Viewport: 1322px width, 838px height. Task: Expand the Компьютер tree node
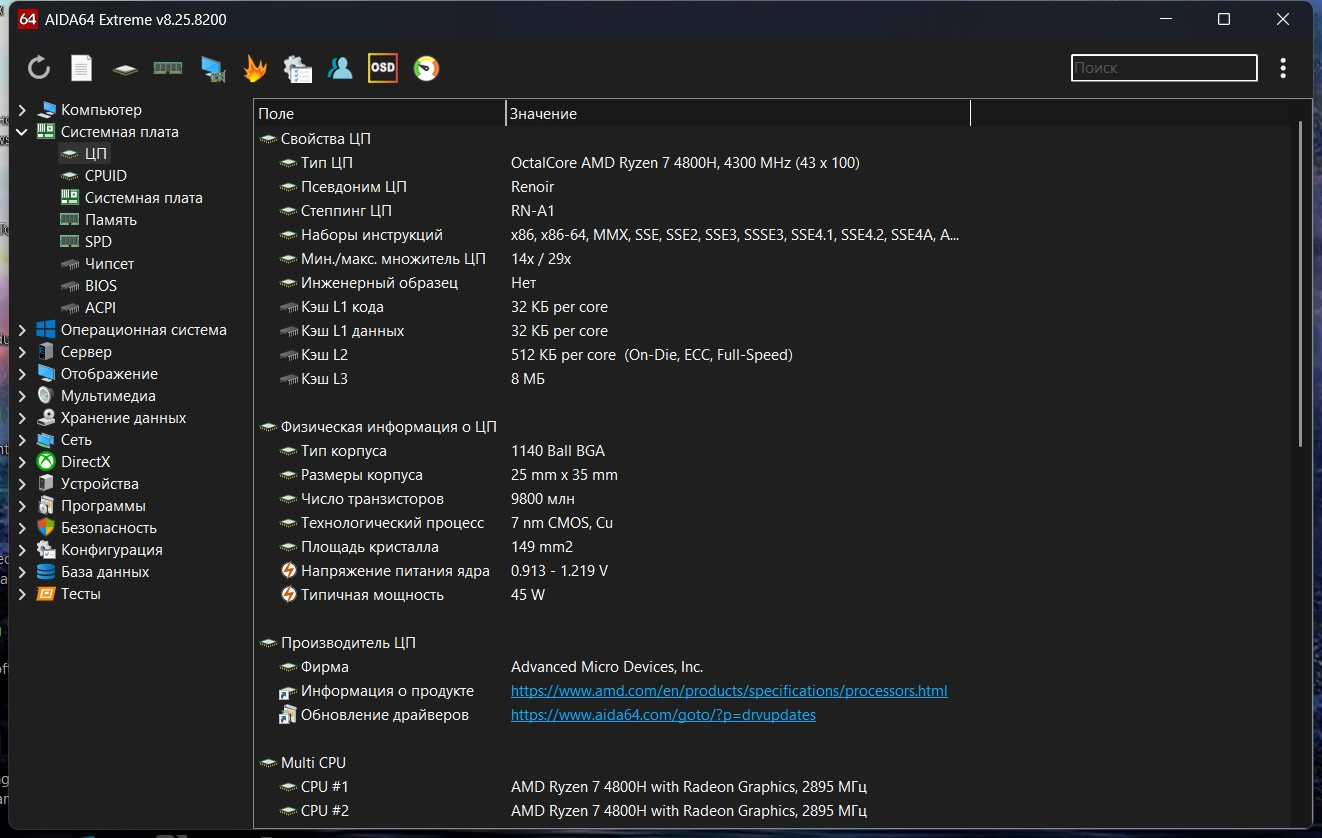click(22, 110)
